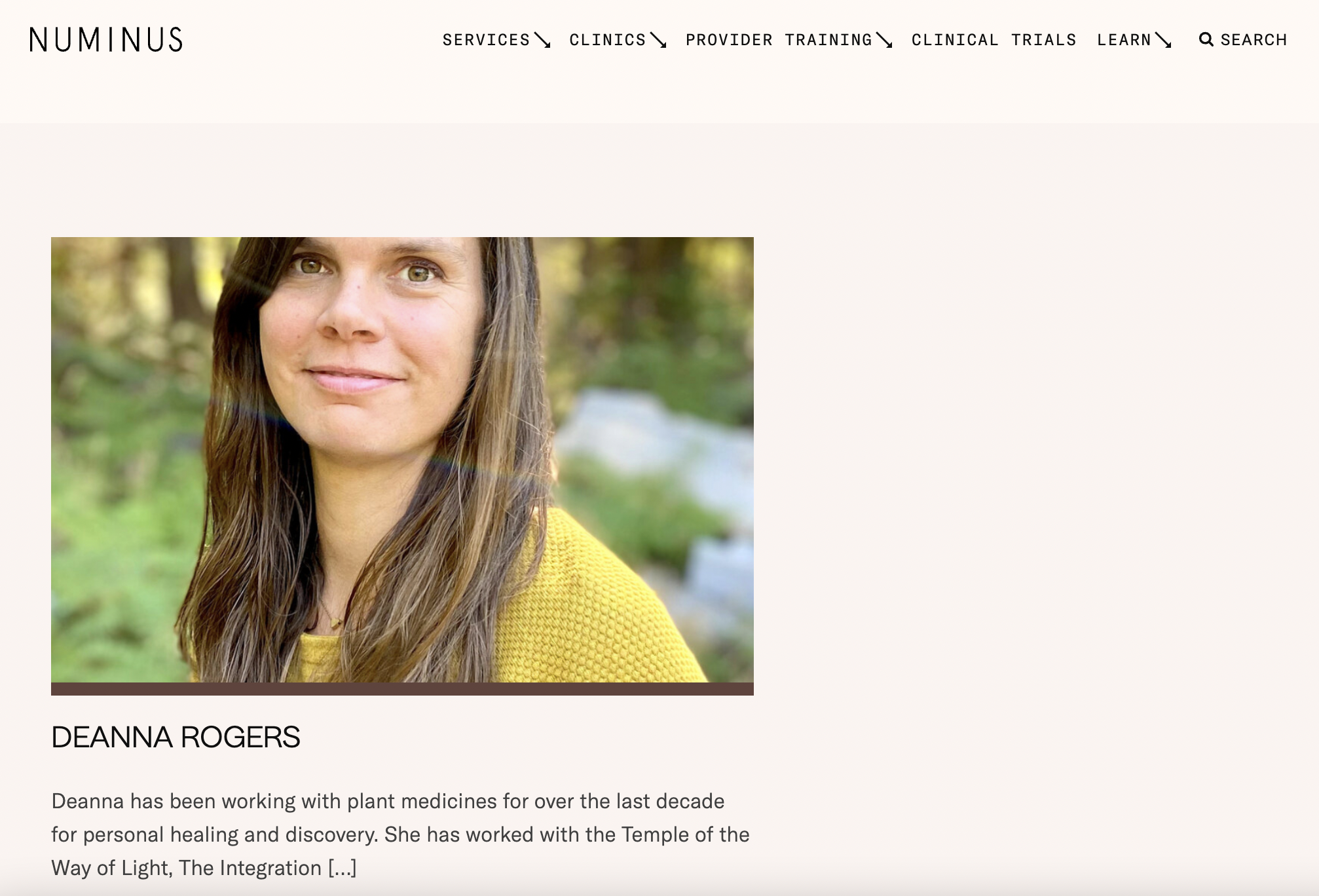Click the arrow icon beside Clinics
1319x896 pixels.
coord(658,41)
